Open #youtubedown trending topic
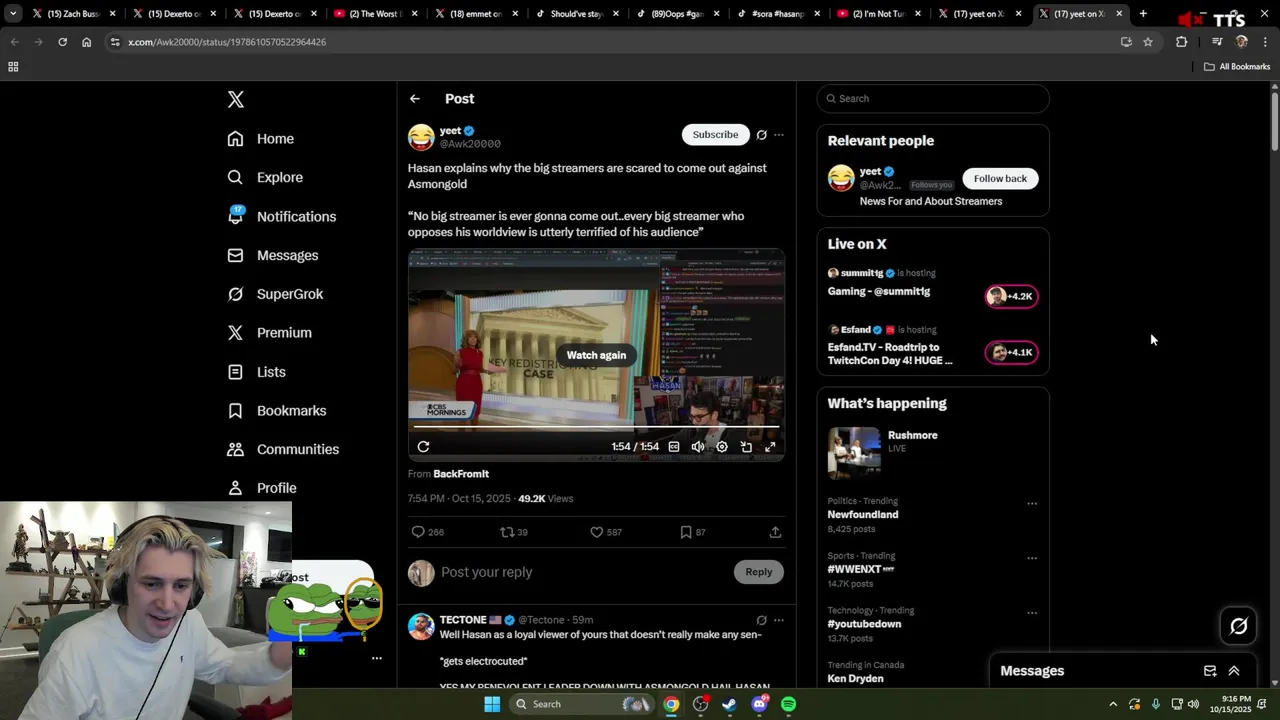The height and width of the screenshot is (720, 1280). (864, 624)
